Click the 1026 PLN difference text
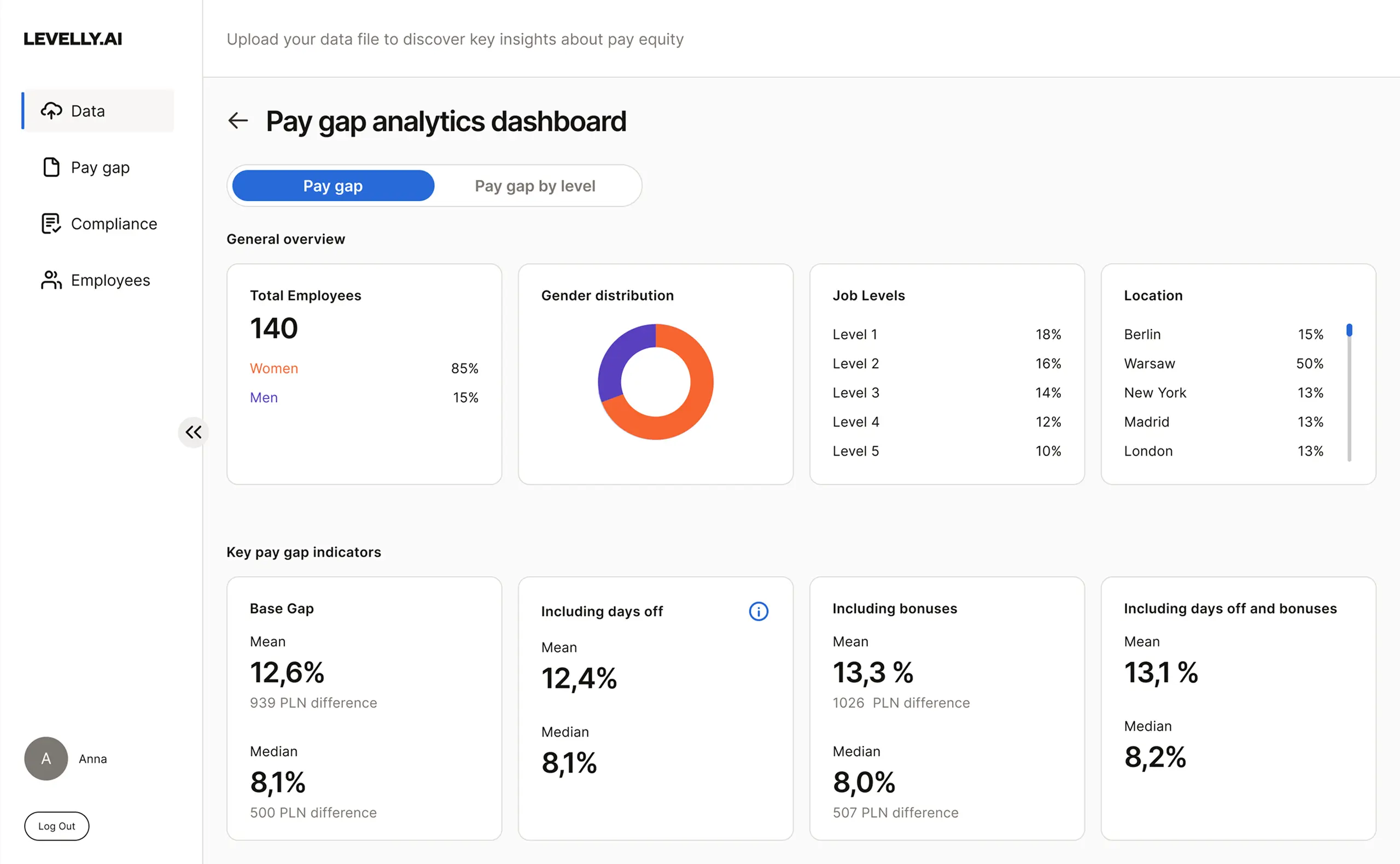 (x=901, y=703)
